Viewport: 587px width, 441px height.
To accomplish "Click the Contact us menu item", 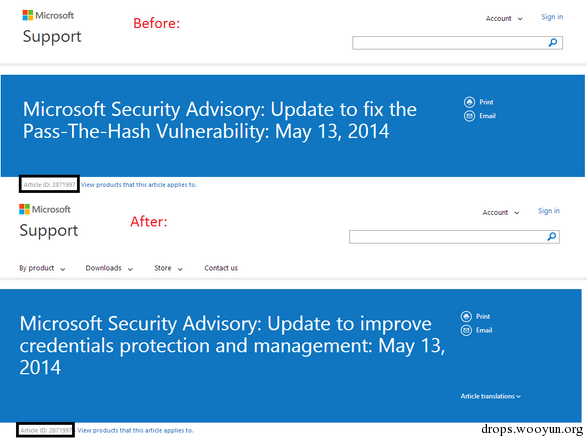I will pos(221,268).
